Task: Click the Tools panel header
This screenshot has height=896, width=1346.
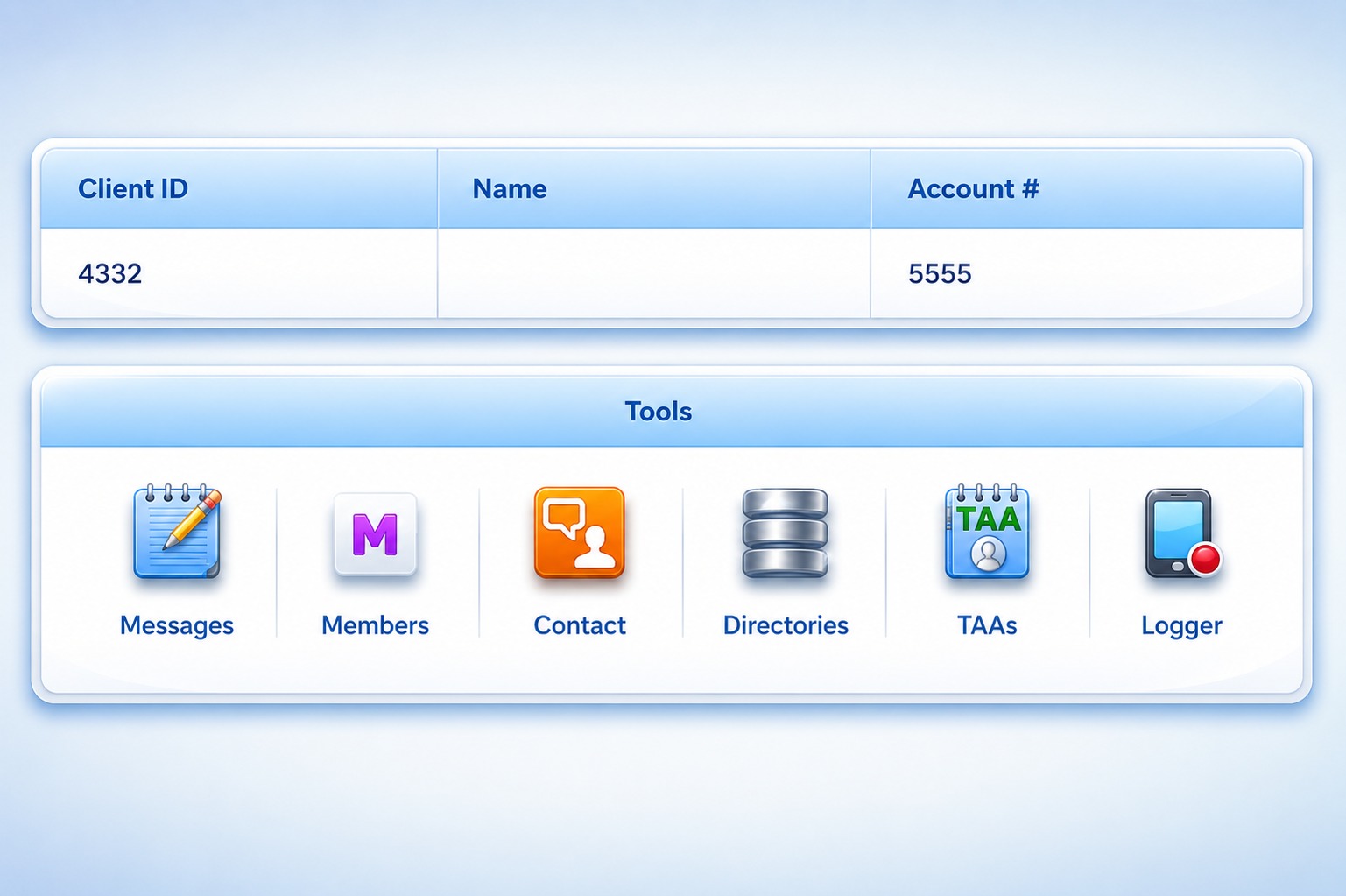Action: pos(672,412)
